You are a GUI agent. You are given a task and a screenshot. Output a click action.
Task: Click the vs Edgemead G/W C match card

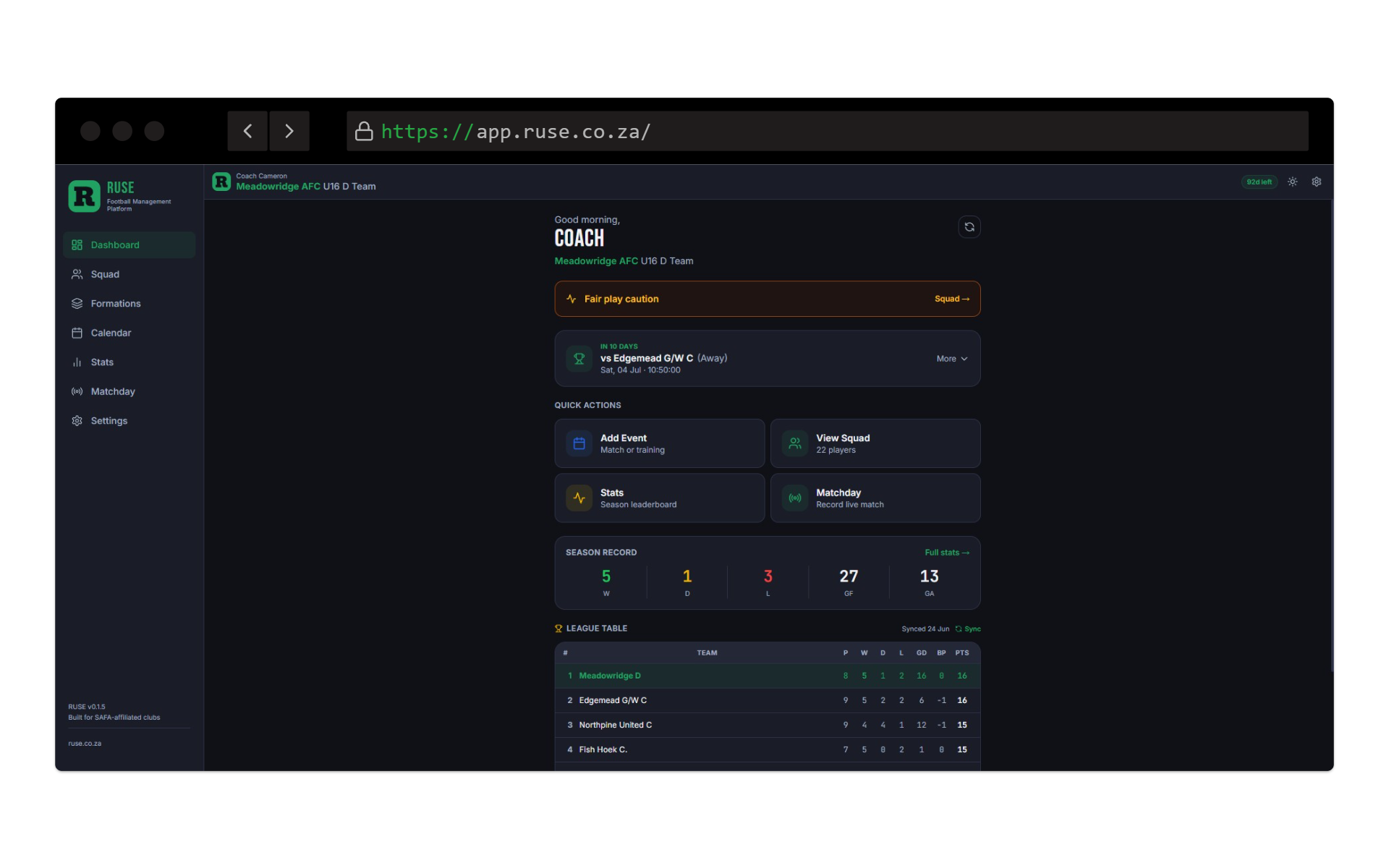coord(768,359)
